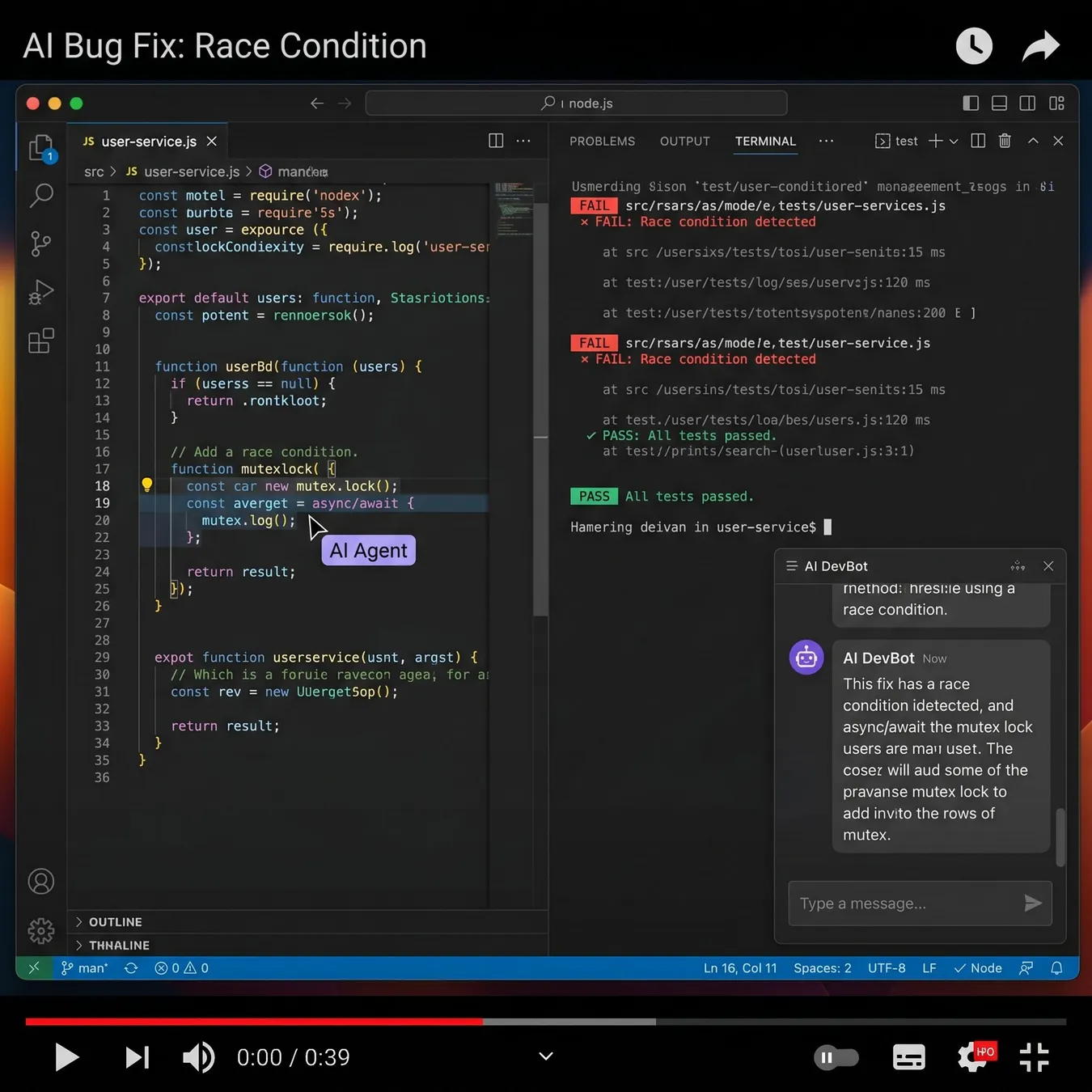
Task: Exit fullscreen on the video player
Action: coord(1034,1057)
